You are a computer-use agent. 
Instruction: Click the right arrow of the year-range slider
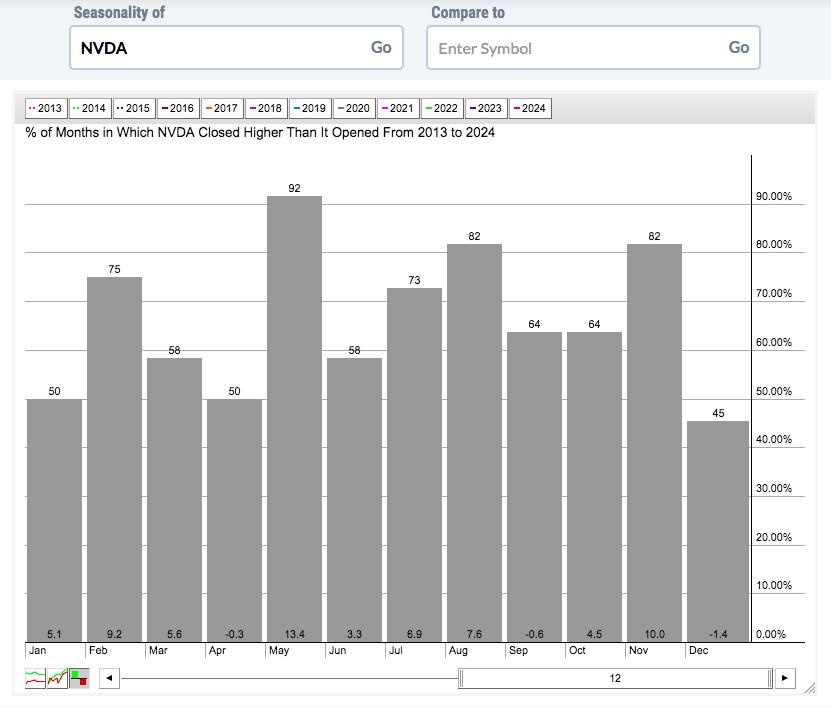tap(785, 678)
